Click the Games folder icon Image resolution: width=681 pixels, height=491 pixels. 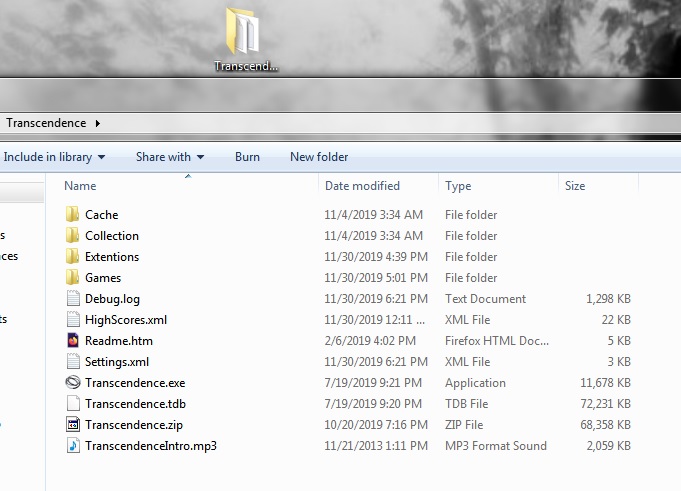pyautogui.click(x=73, y=277)
